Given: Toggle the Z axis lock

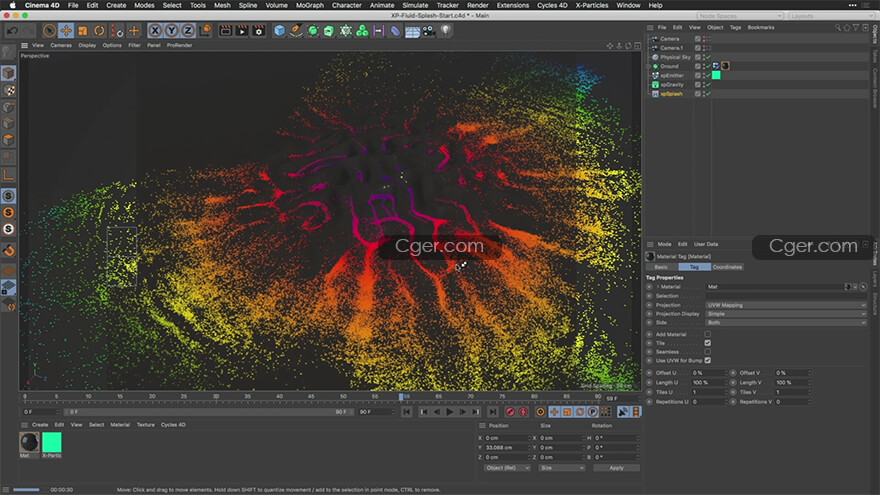Looking at the screenshot, I should coord(187,30).
